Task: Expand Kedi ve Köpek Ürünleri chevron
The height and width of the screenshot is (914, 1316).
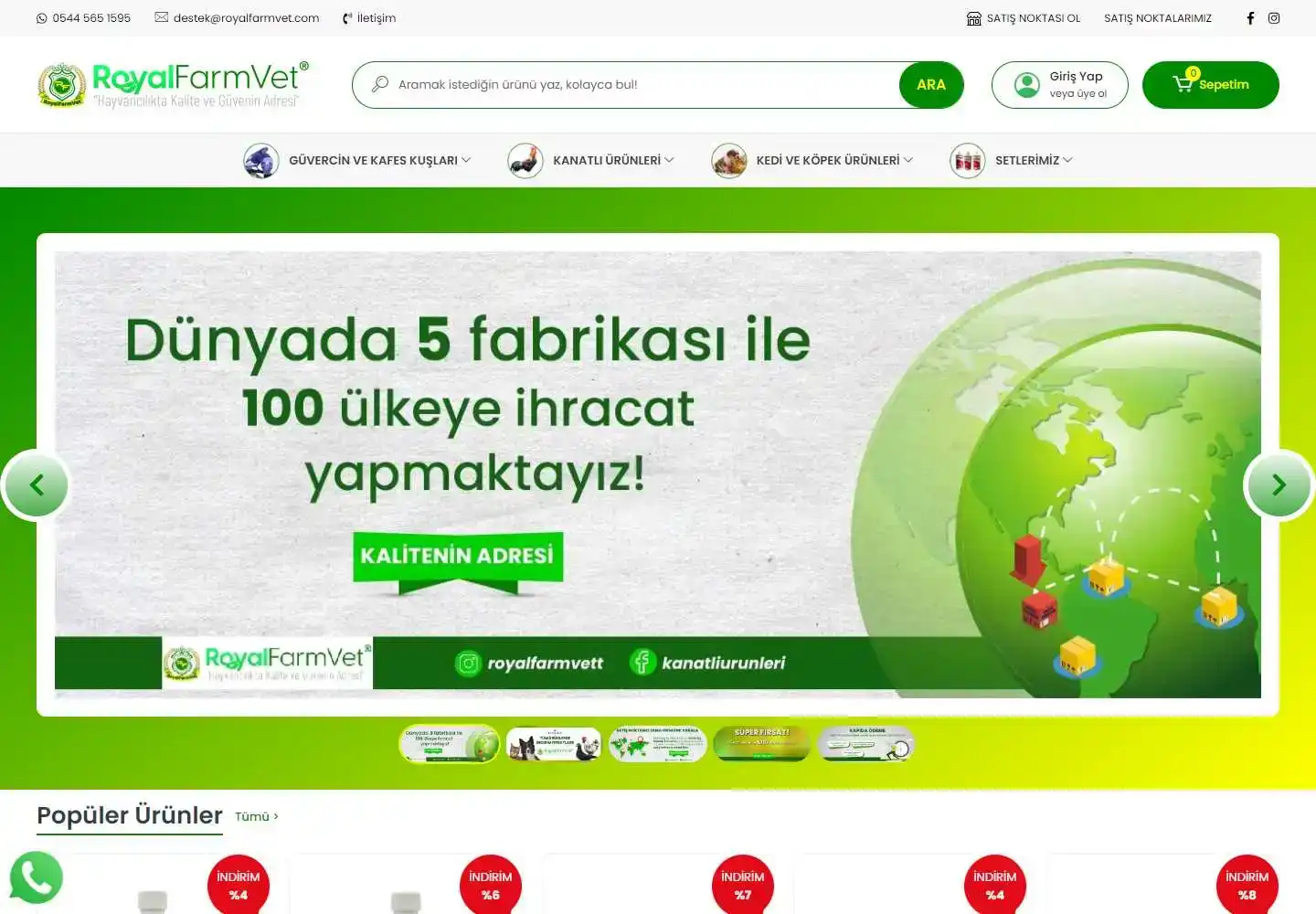Action: (x=908, y=160)
